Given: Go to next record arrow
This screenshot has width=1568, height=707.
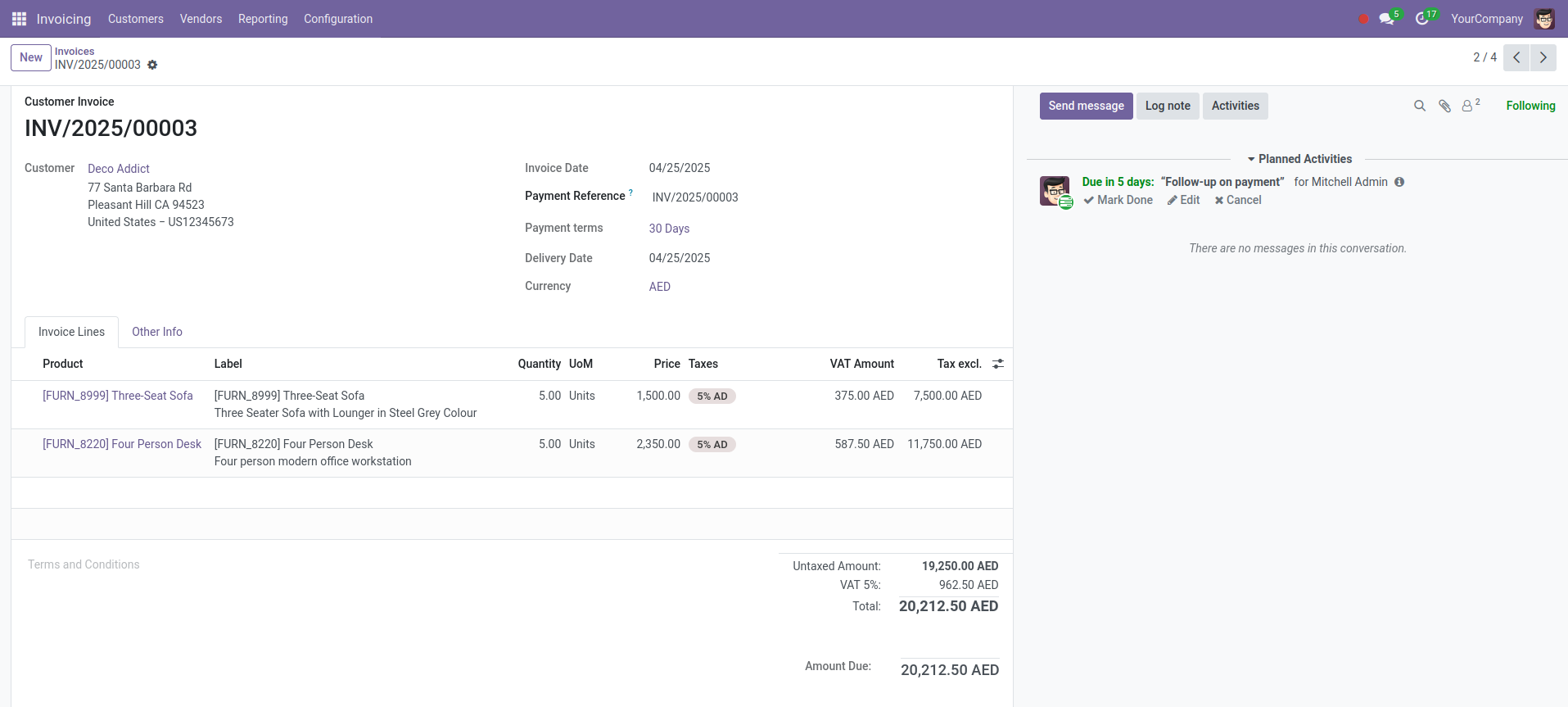Looking at the screenshot, I should pos(1543,57).
